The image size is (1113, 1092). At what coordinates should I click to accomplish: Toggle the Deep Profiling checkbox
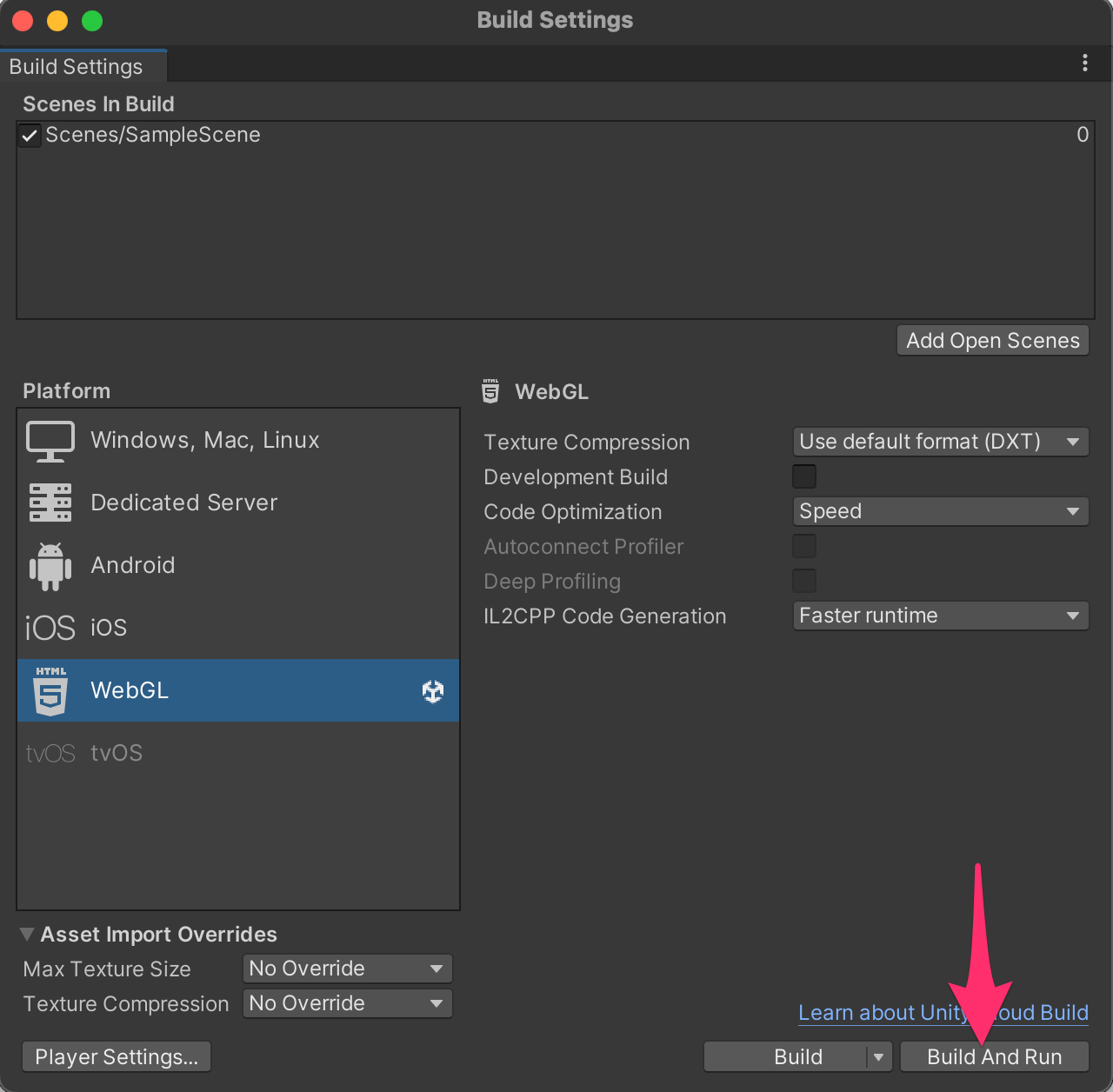click(x=804, y=581)
